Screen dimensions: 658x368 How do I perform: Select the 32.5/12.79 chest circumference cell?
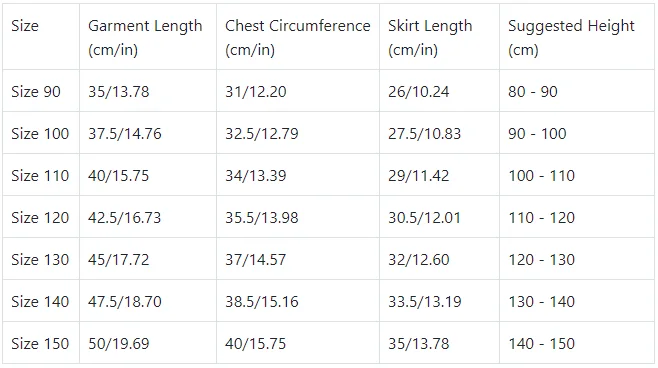[298, 133]
